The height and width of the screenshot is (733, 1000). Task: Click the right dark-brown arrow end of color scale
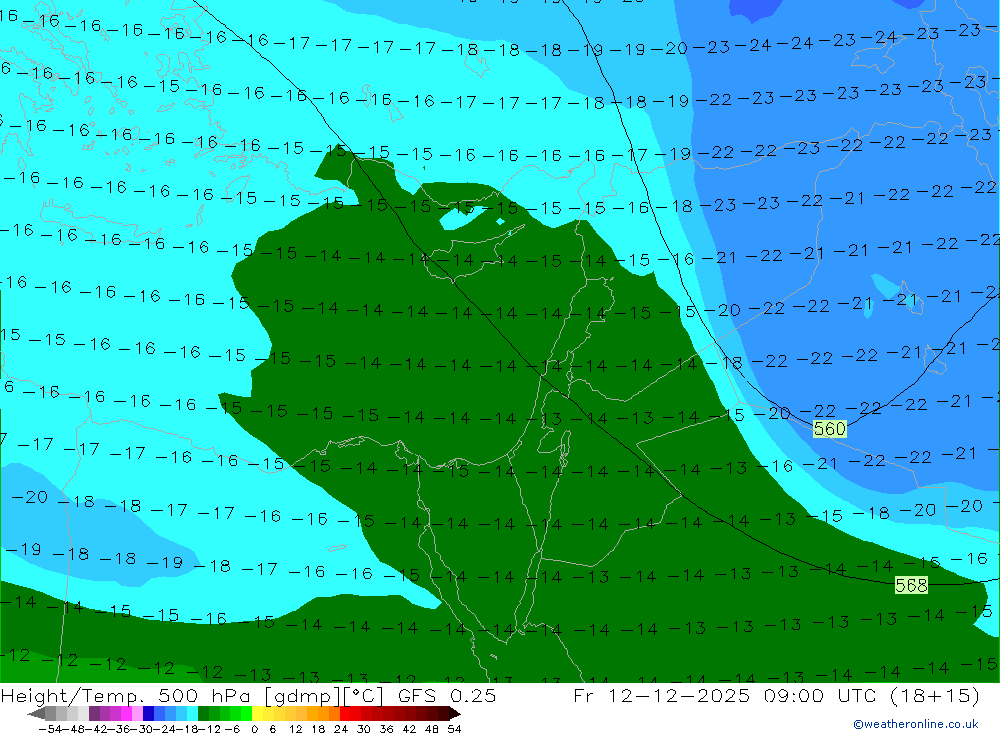[455, 713]
